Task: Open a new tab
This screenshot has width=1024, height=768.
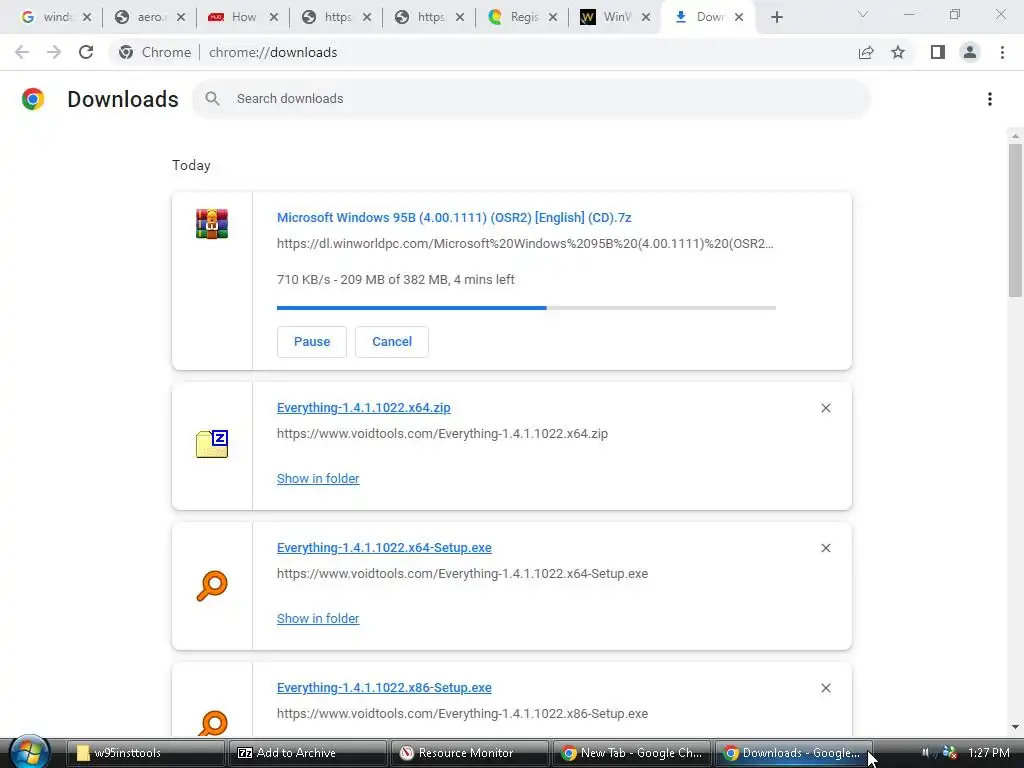Action: coord(776,17)
